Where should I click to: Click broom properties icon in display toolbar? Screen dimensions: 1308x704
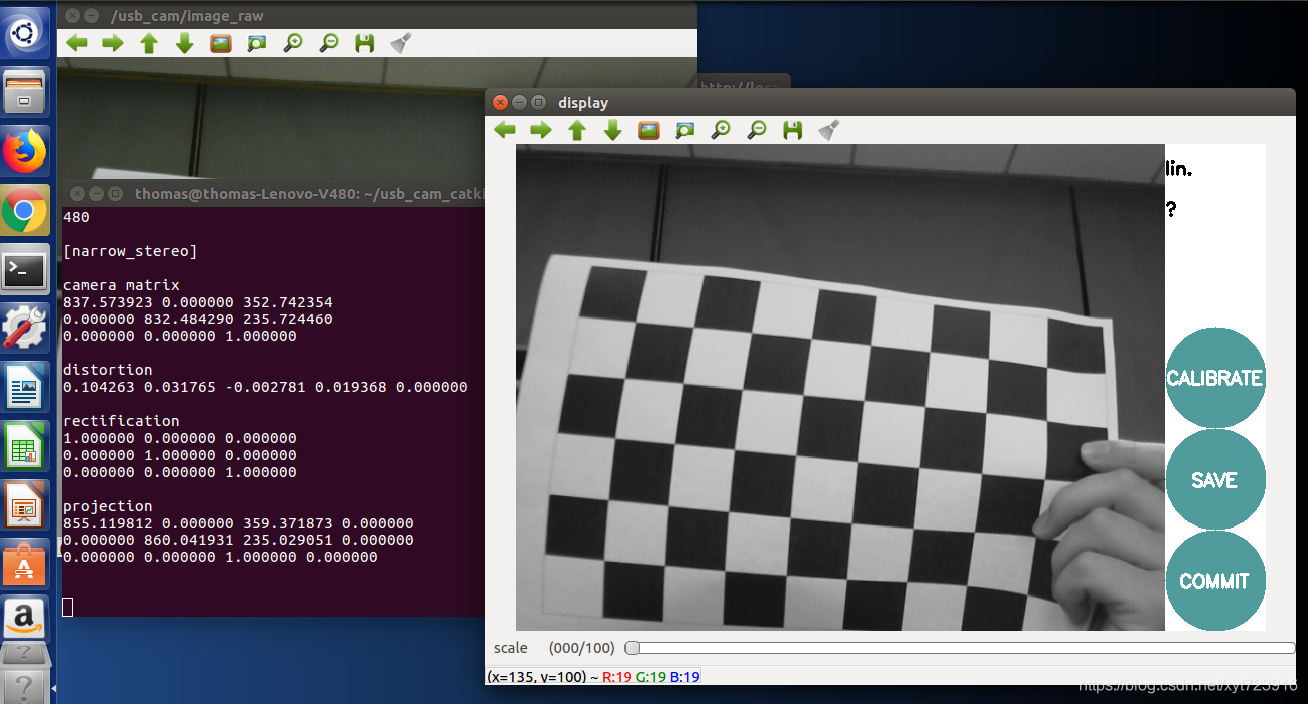(828, 130)
